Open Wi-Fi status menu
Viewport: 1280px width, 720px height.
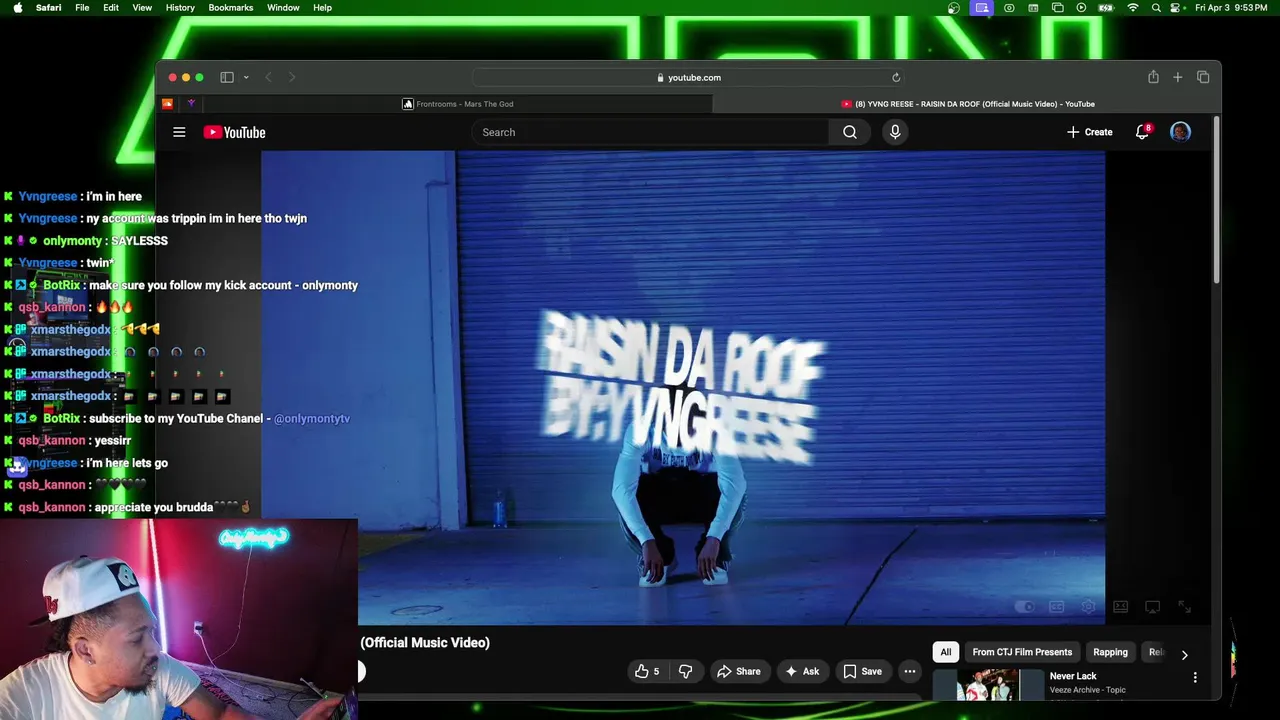coord(1132,8)
